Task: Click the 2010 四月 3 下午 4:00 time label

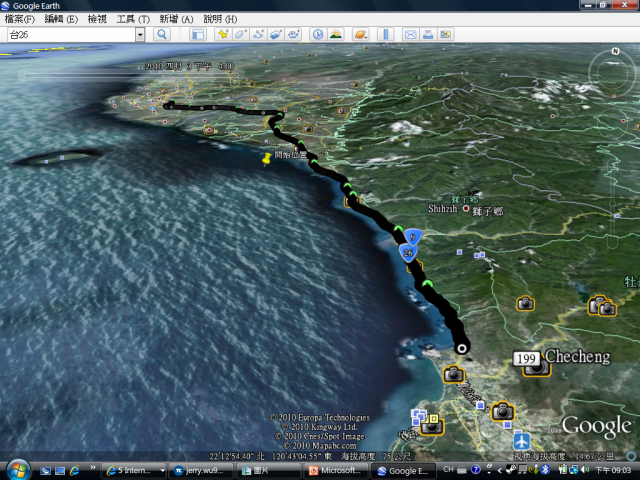Action: click(x=189, y=66)
